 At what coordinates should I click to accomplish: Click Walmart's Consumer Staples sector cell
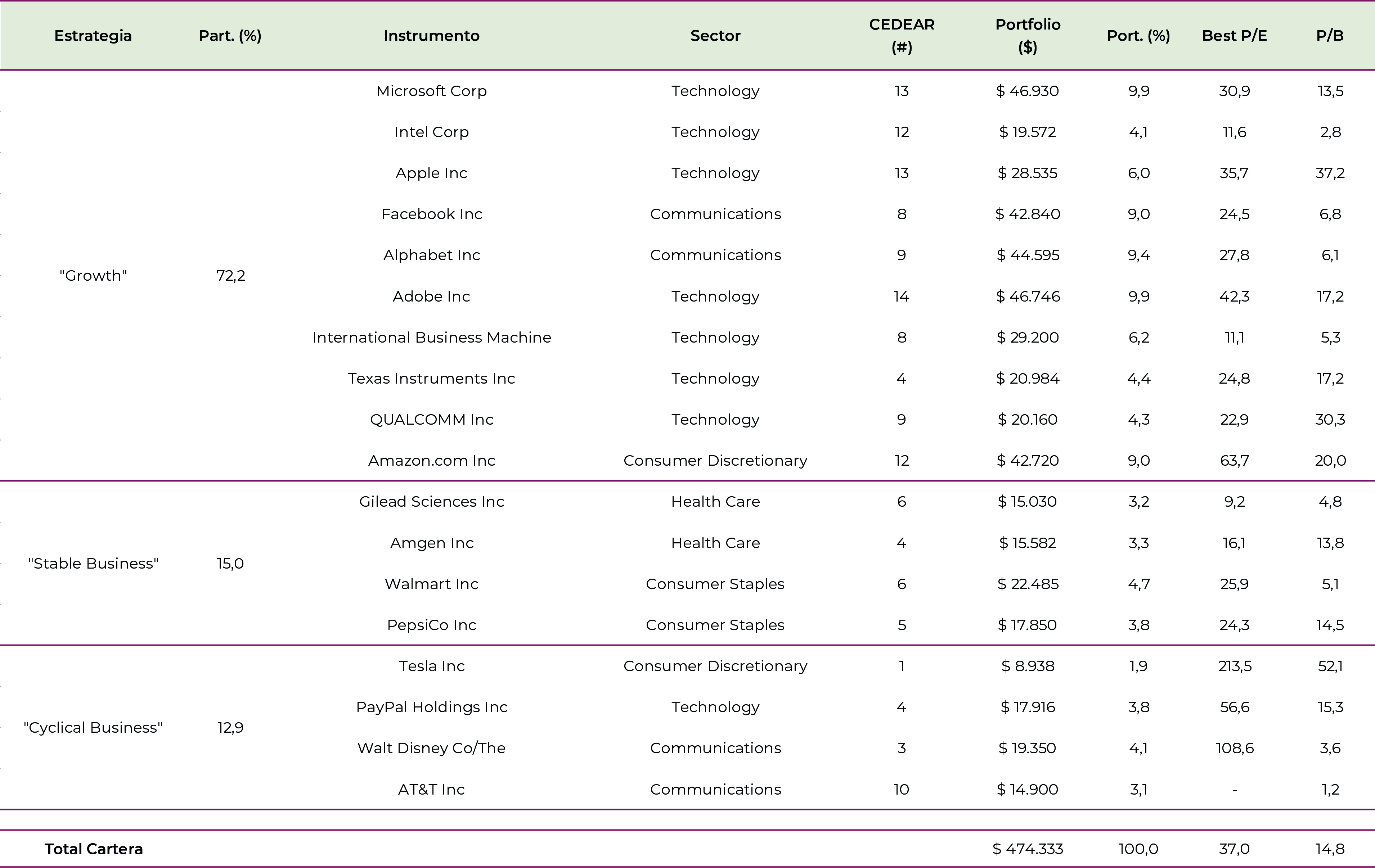715,584
